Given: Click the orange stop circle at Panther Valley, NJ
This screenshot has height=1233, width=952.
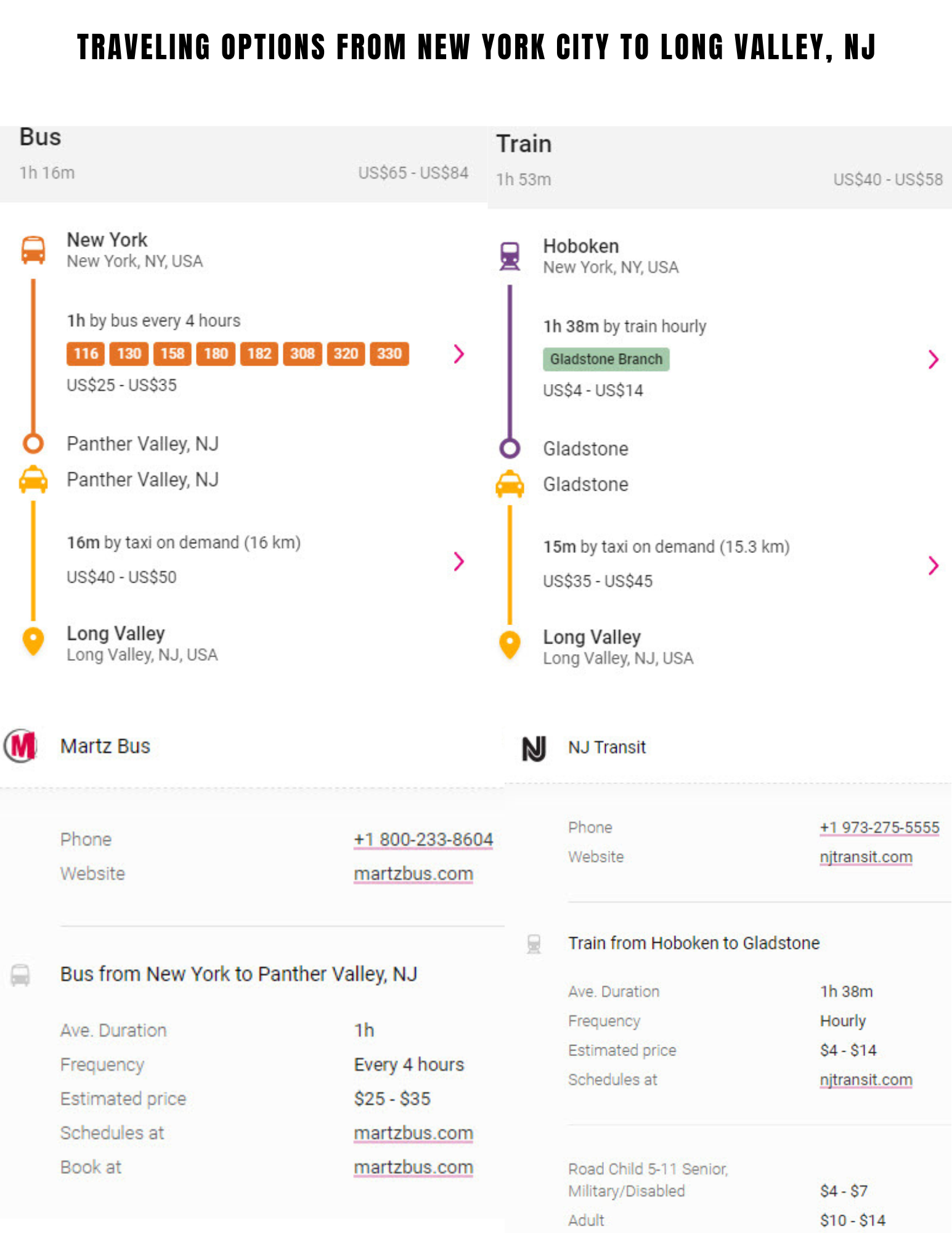Looking at the screenshot, I should pos(33,443).
